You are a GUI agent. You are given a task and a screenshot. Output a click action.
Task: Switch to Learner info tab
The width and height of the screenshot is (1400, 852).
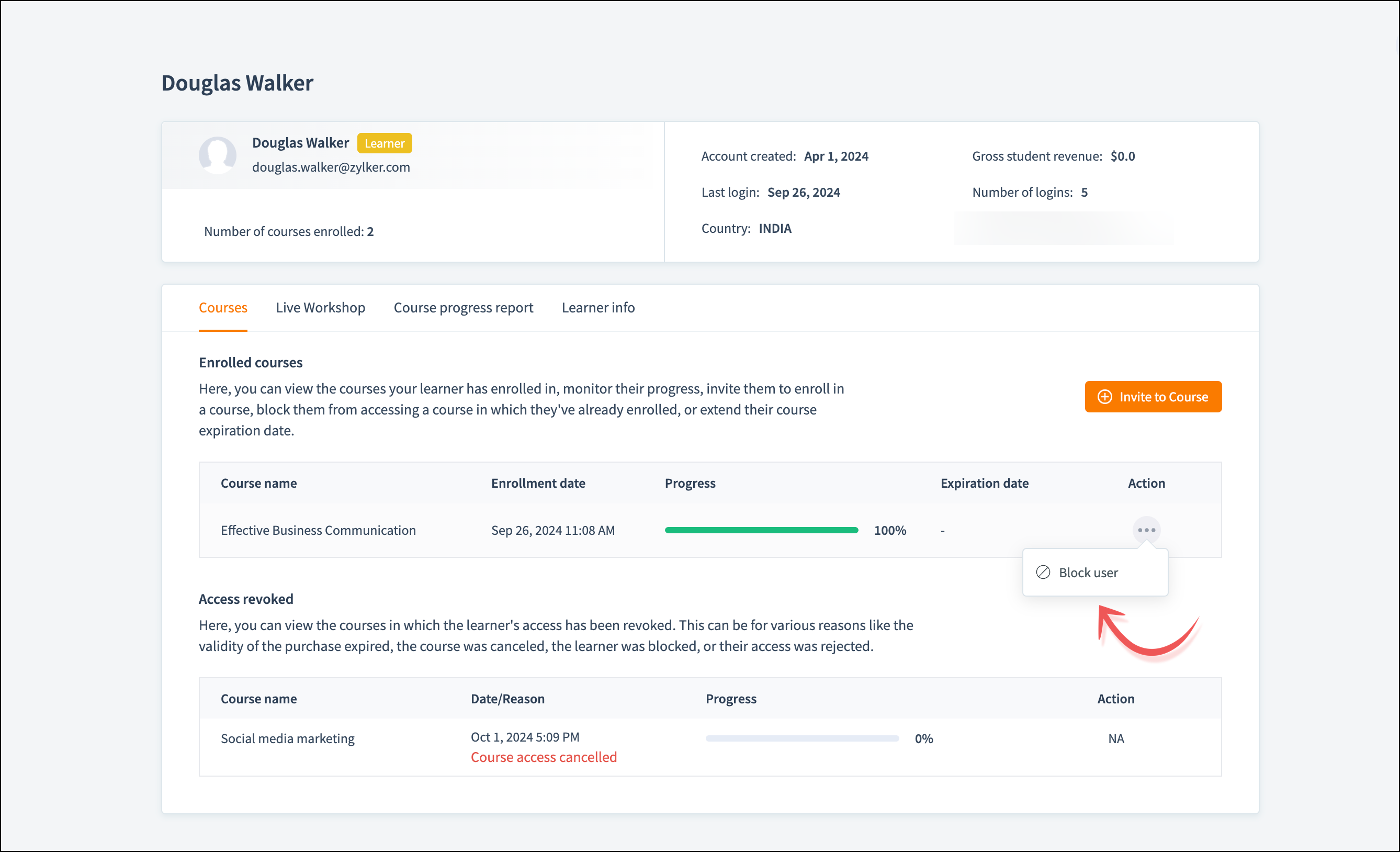[x=598, y=308]
